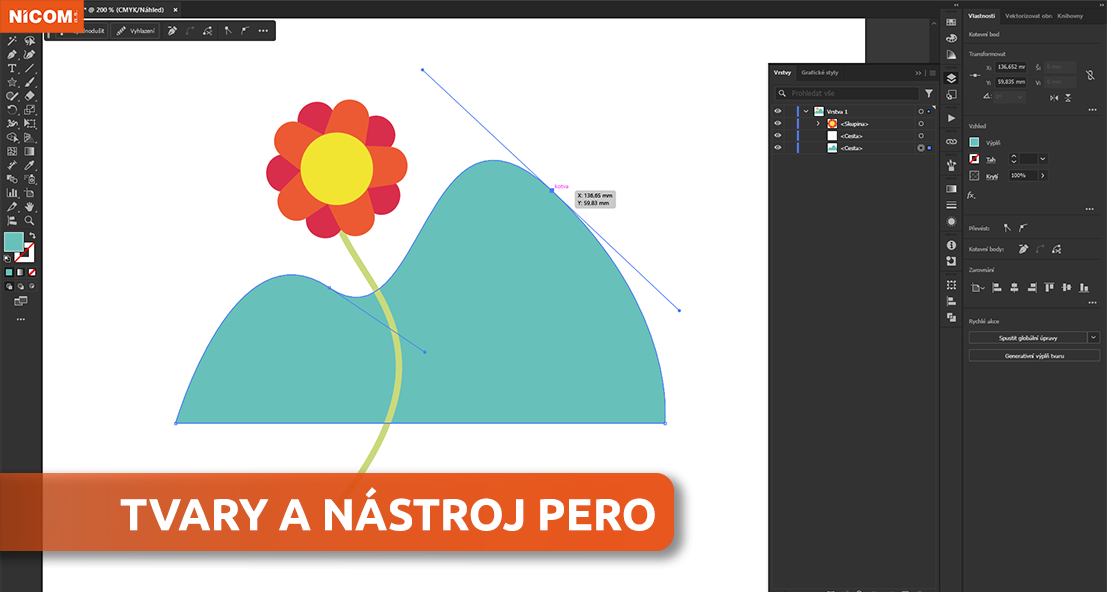Viewport: 1107px width, 592px height.
Task: Open the Knihovny tab
Action: (1069, 16)
